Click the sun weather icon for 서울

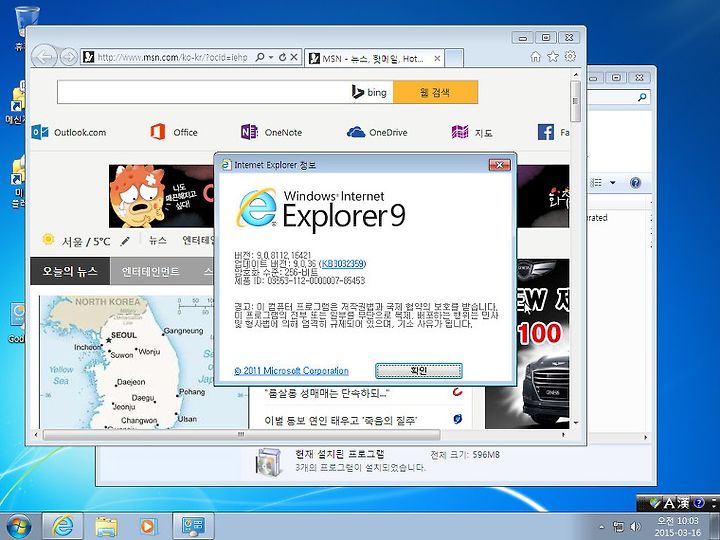pos(48,240)
